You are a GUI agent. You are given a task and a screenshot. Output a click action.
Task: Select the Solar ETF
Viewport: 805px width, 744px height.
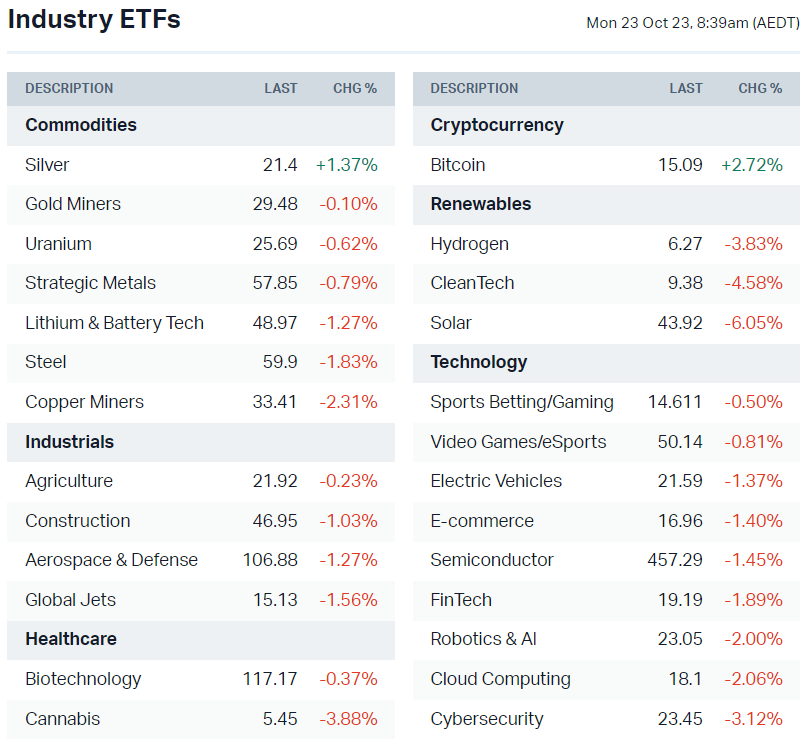point(451,323)
